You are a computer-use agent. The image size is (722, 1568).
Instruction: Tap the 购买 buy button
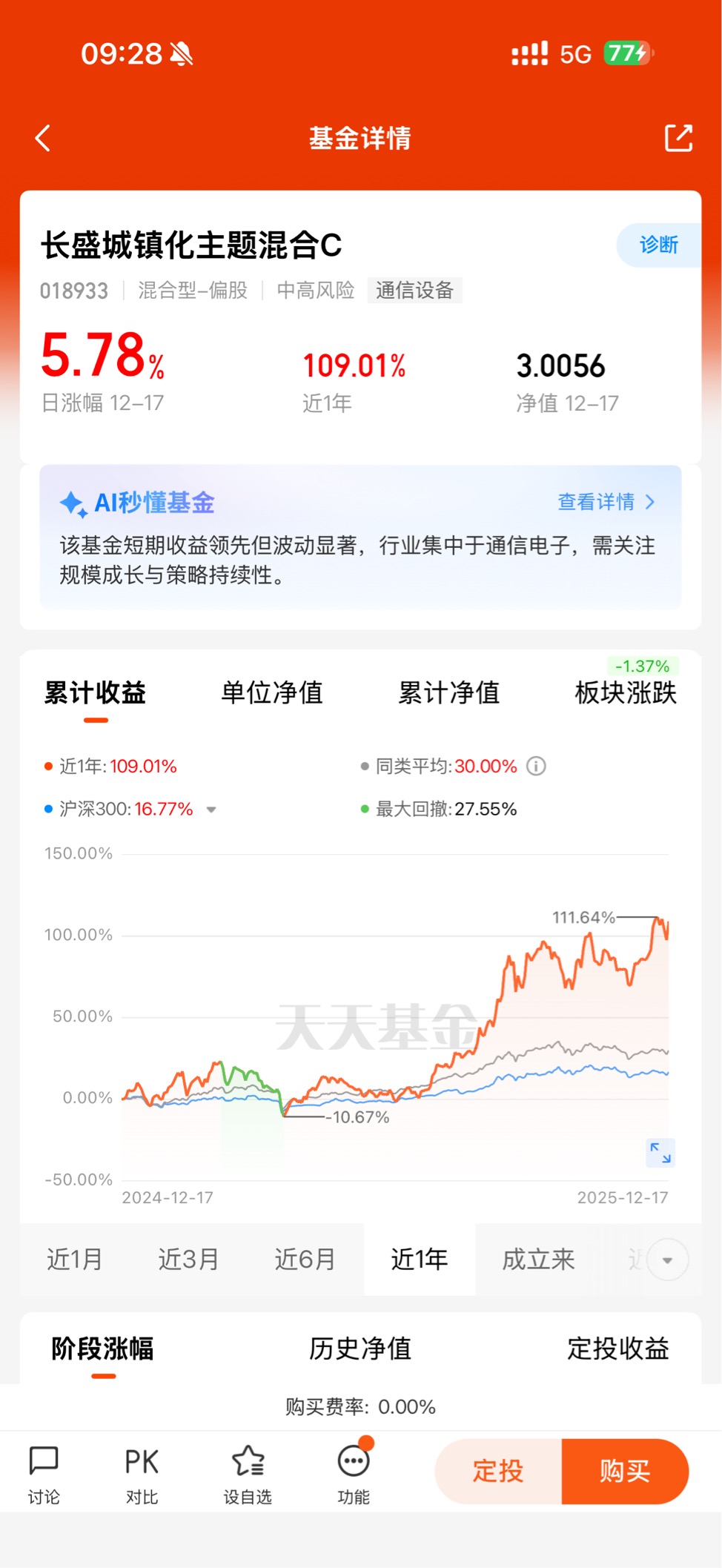(x=626, y=1472)
